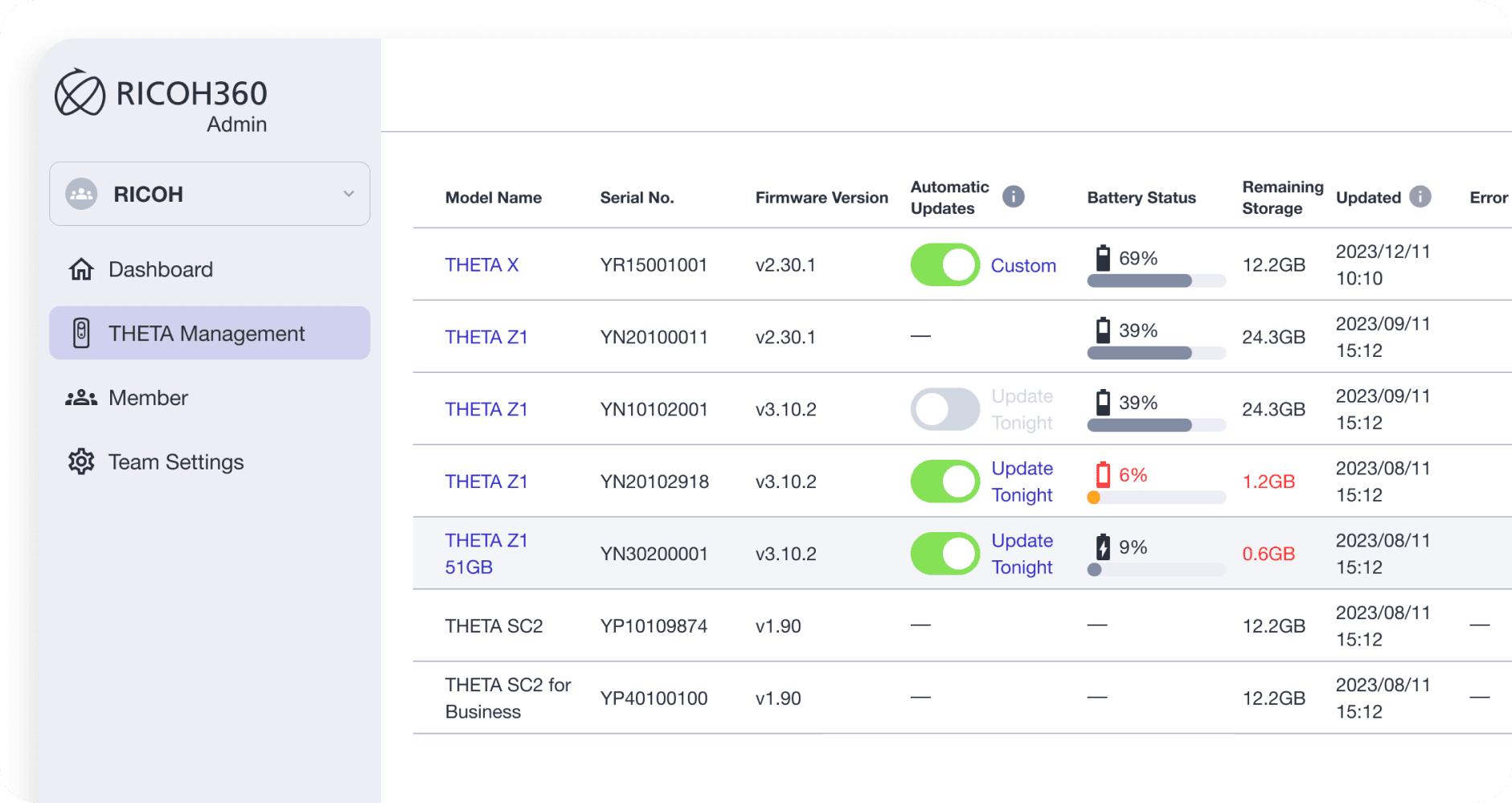Turn off automatic updates for serial YN20102918
This screenshot has width=1512, height=803.
tap(944, 481)
